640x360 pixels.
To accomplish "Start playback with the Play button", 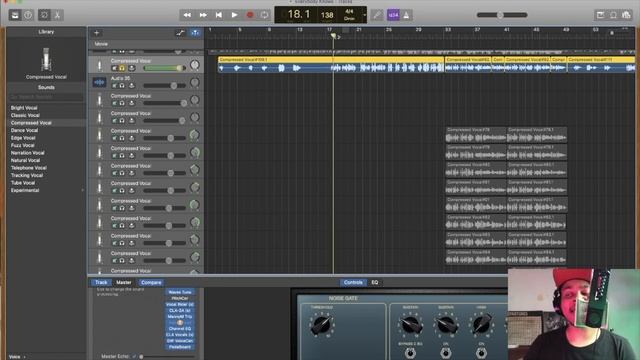I will (234, 15).
